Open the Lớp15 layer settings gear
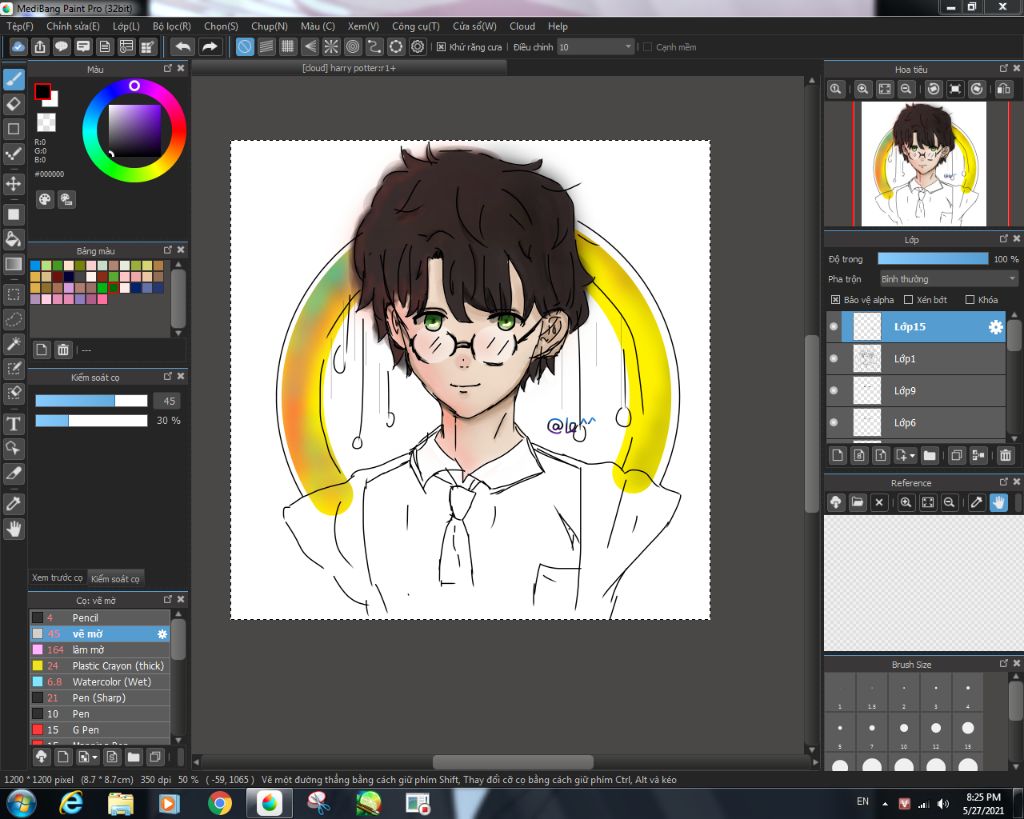The height and width of the screenshot is (819, 1024). coord(995,327)
